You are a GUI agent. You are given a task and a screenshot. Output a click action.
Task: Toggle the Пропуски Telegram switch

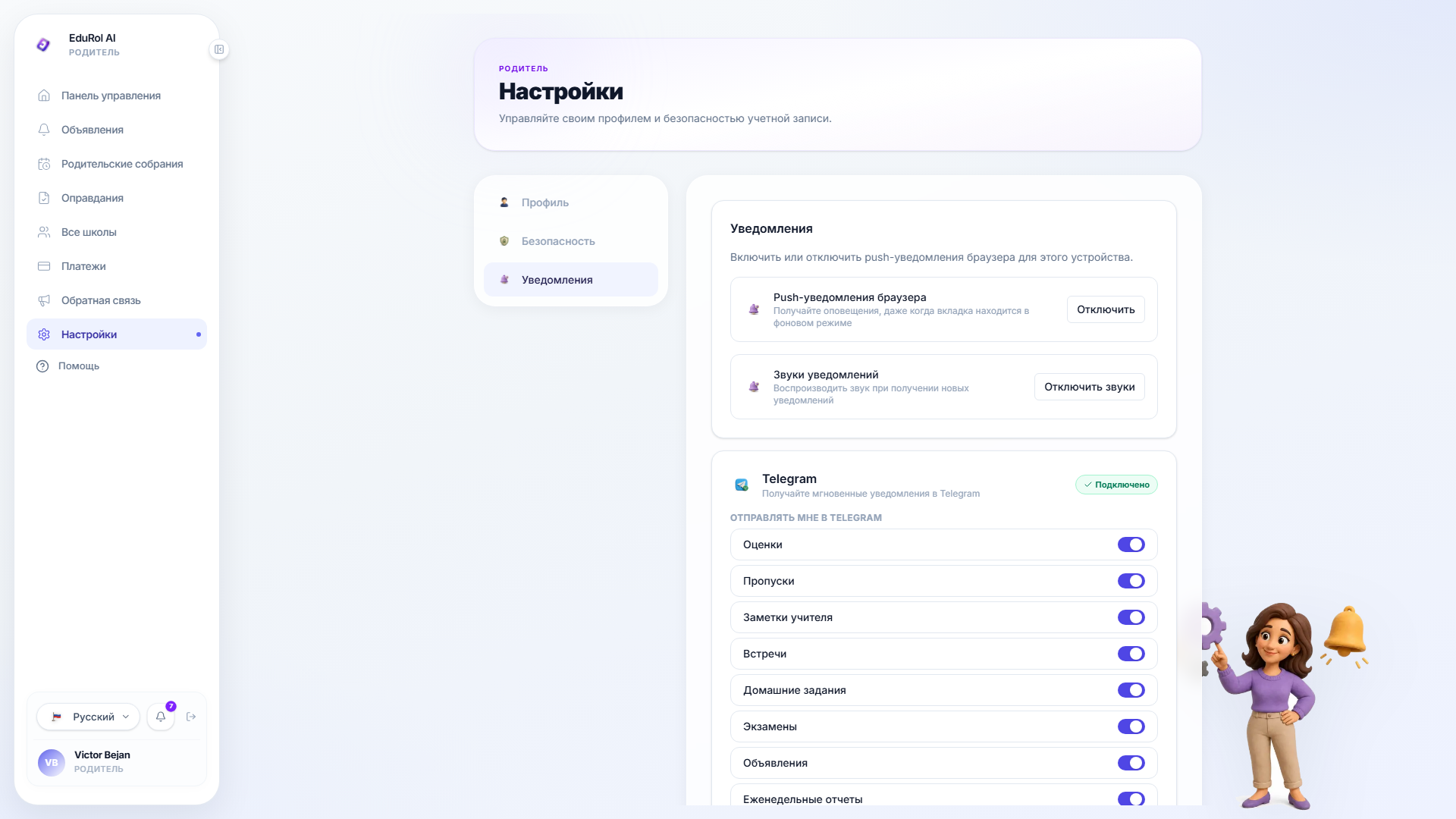tap(1131, 581)
